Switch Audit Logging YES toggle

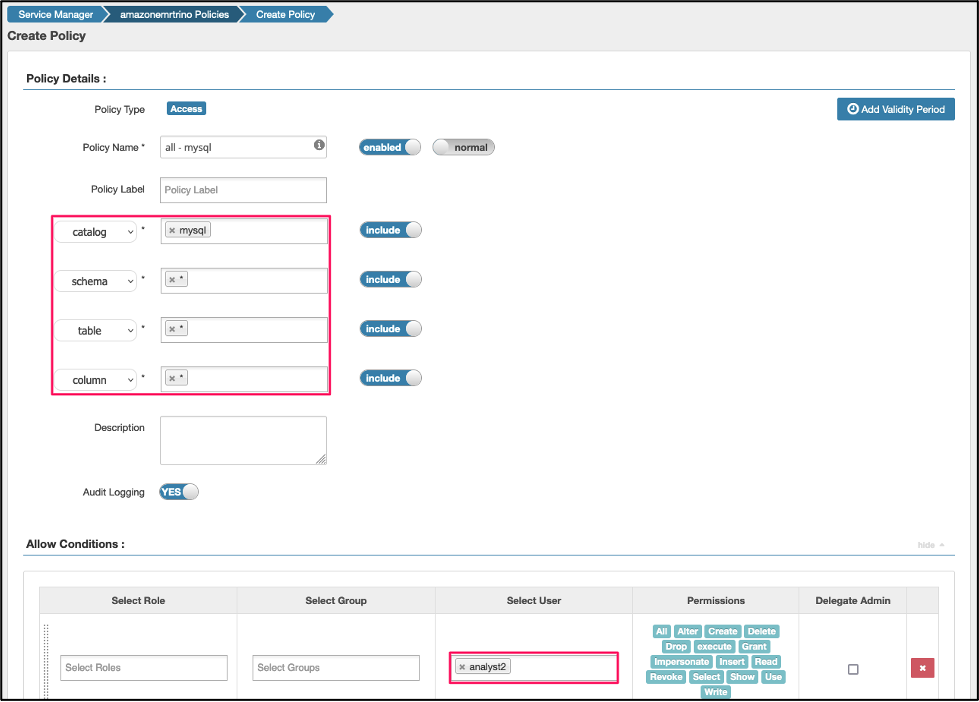pos(179,492)
